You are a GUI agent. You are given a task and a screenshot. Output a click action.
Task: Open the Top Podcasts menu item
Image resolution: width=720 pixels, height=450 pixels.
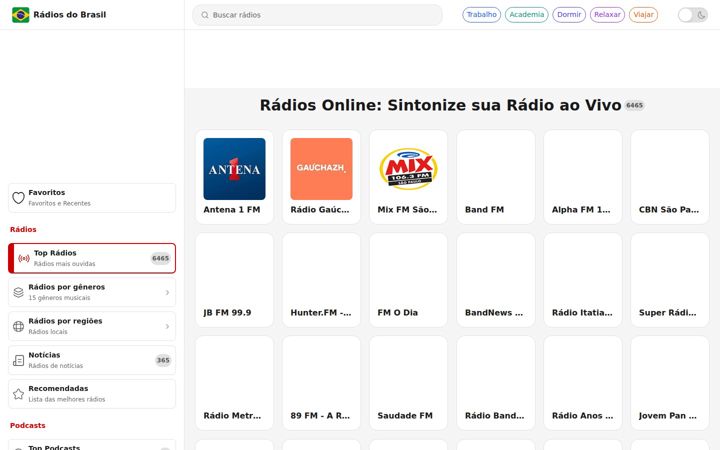pyautogui.click(x=92, y=445)
